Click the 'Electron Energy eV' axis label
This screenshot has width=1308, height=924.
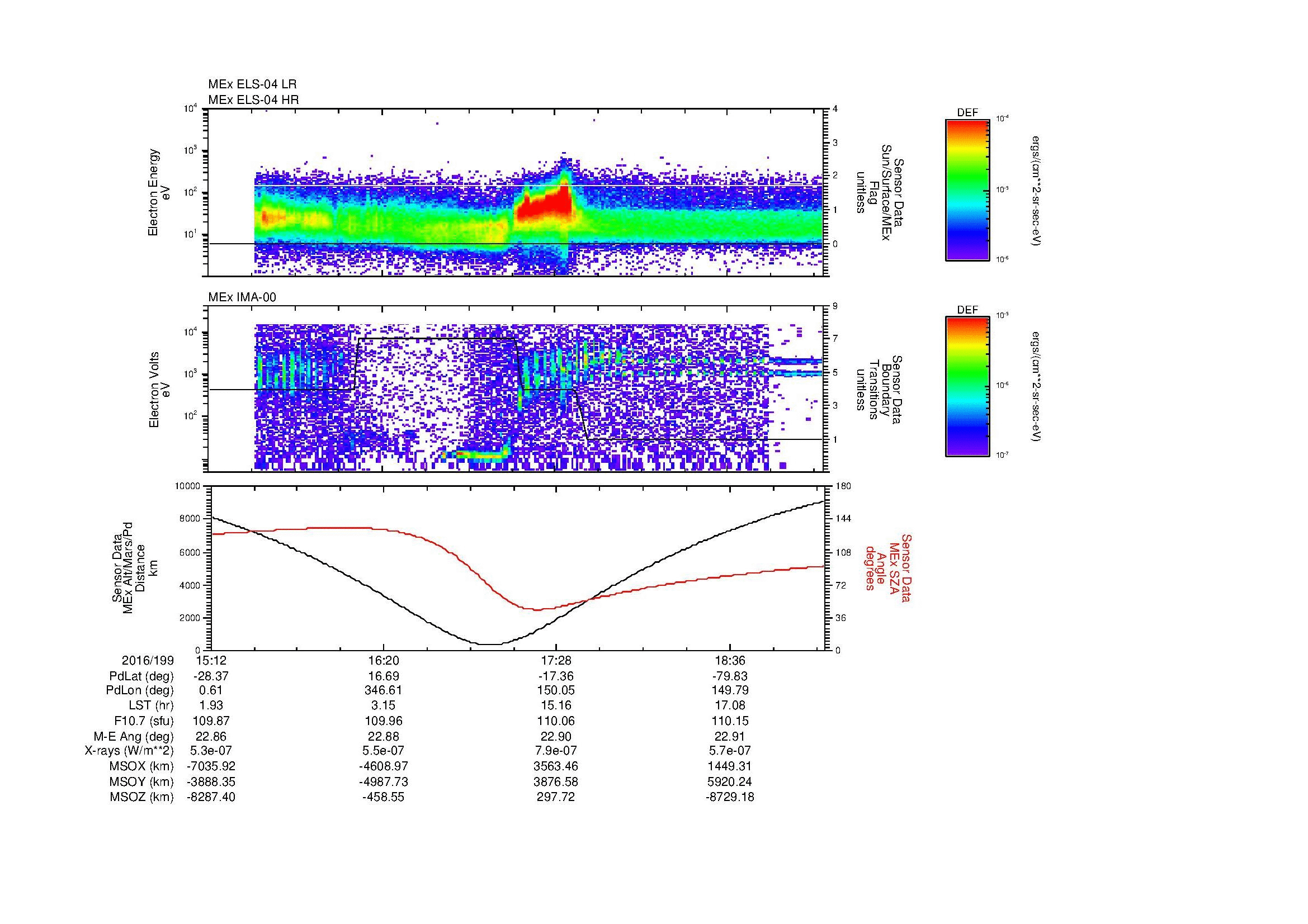pyautogui.click(x=159, y=192)
